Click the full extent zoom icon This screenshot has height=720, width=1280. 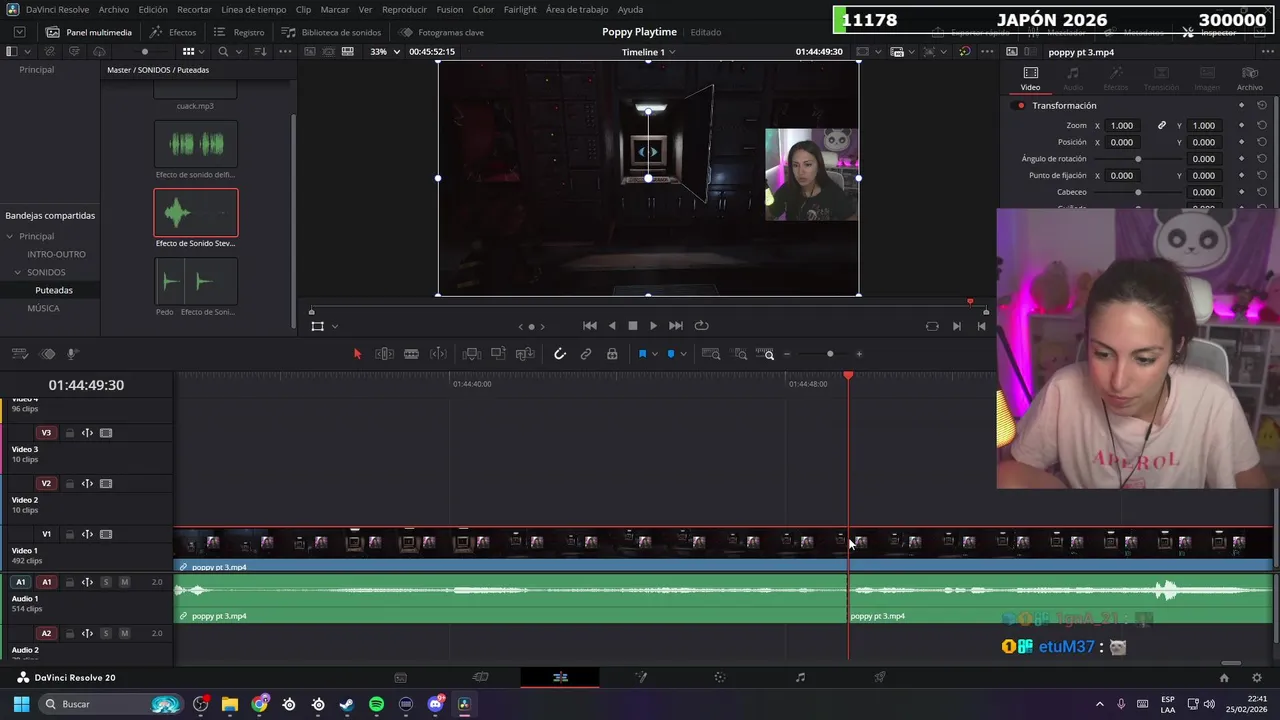pos(711,354)
